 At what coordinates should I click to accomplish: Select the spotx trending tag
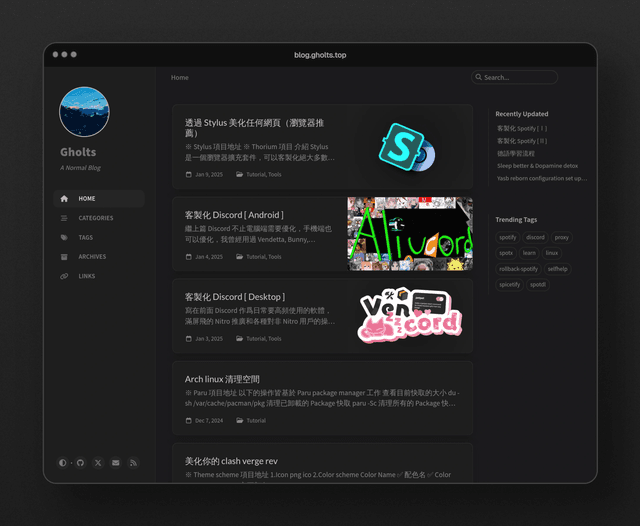tap(506, 253)
